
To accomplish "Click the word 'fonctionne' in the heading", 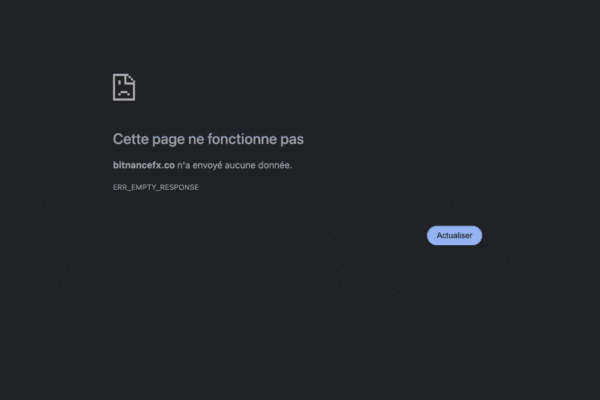I will 242,139.
